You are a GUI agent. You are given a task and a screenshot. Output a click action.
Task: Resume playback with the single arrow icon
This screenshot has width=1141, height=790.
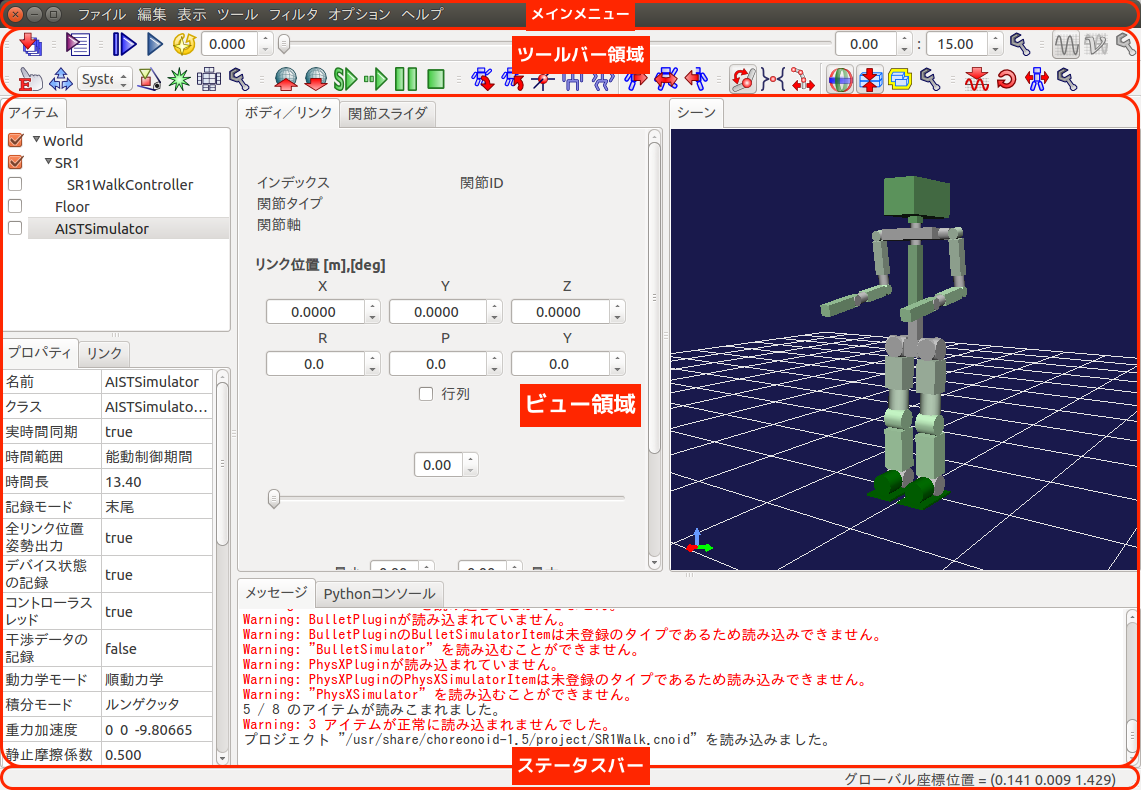tap(154, 44)
